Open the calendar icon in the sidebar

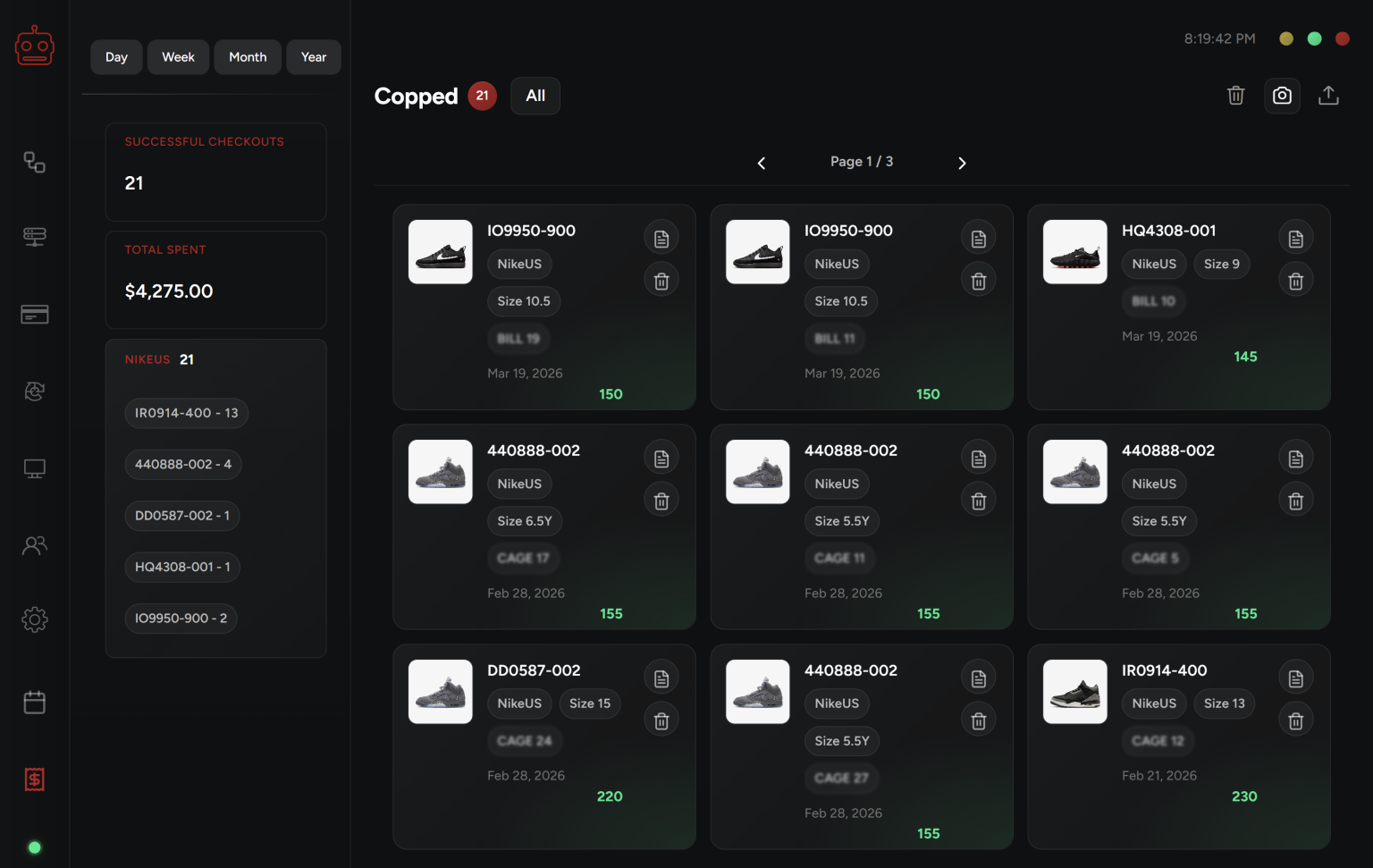pyautogui.click(x=34, y=703)
